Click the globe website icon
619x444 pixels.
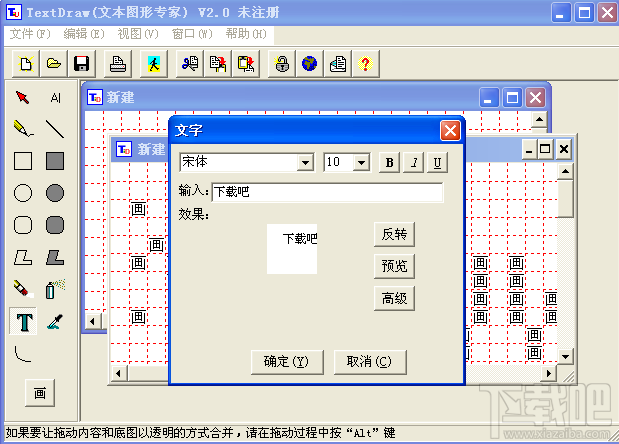click(x=310, y=64)
